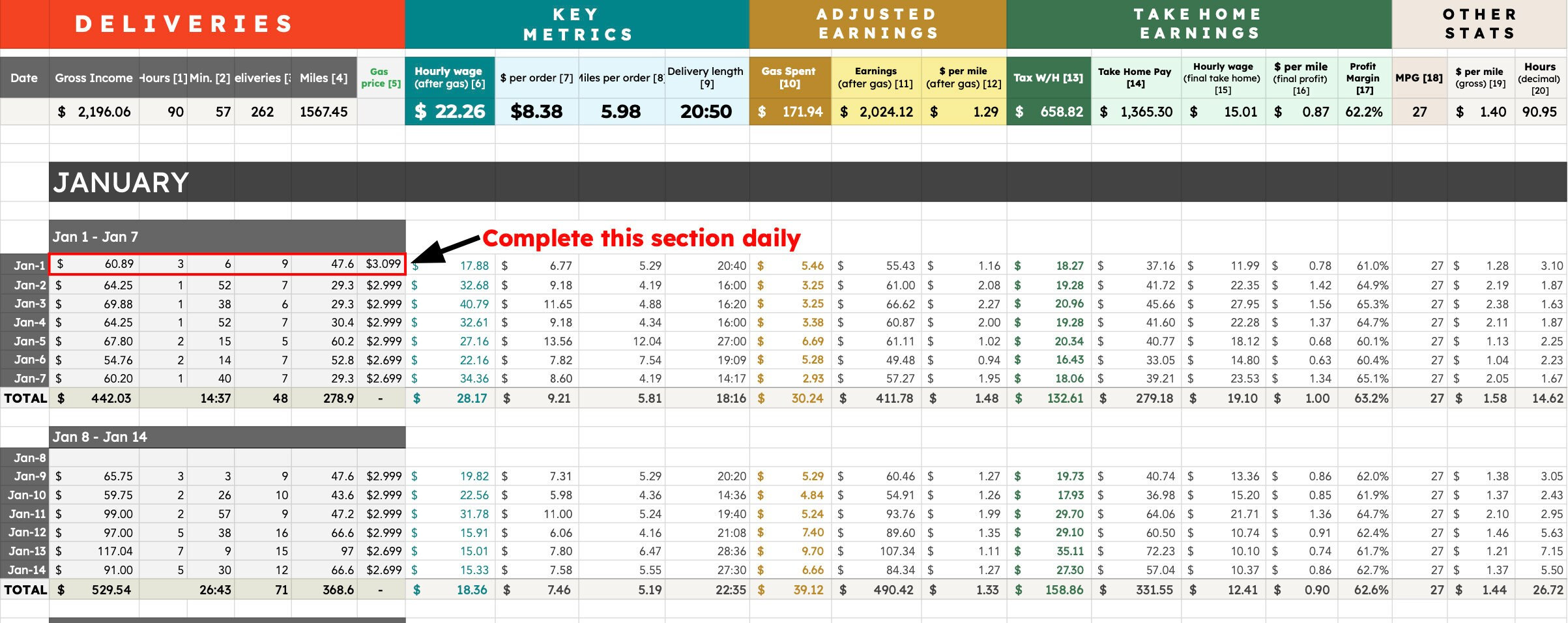The image size is (1568, 623).
Task: Select the Hourly wage (after gas) column header
Action: click(x=448, y=78)
